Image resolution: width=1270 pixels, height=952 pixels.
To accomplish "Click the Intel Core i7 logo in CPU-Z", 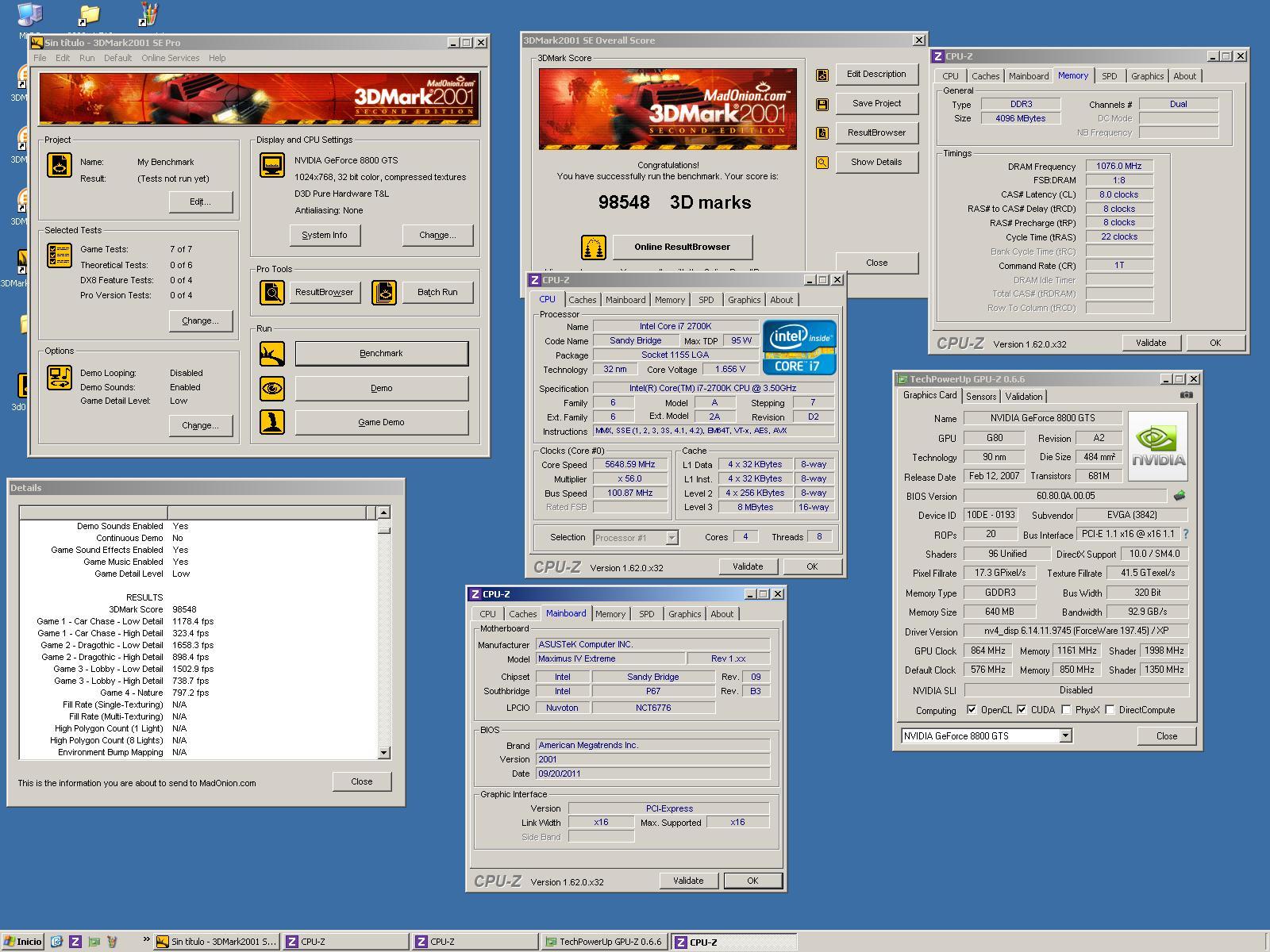I will 799,347.
